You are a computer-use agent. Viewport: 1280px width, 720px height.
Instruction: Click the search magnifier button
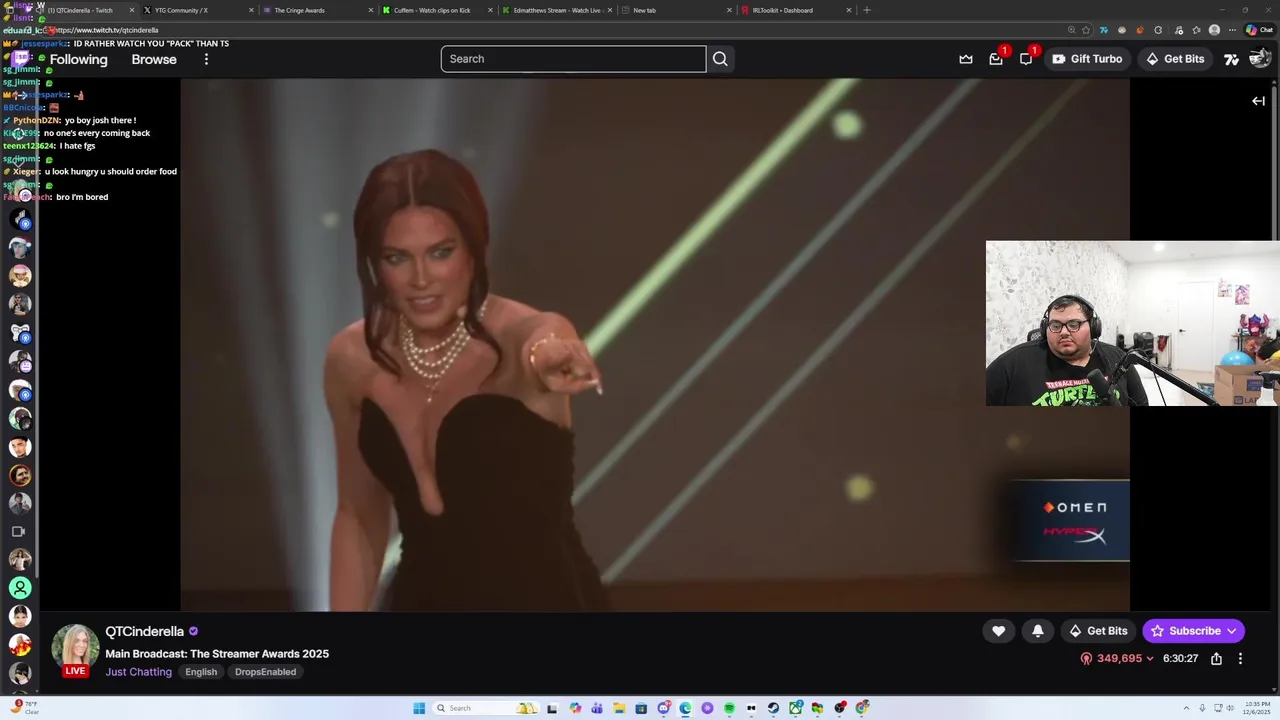[x=720, y=59]
